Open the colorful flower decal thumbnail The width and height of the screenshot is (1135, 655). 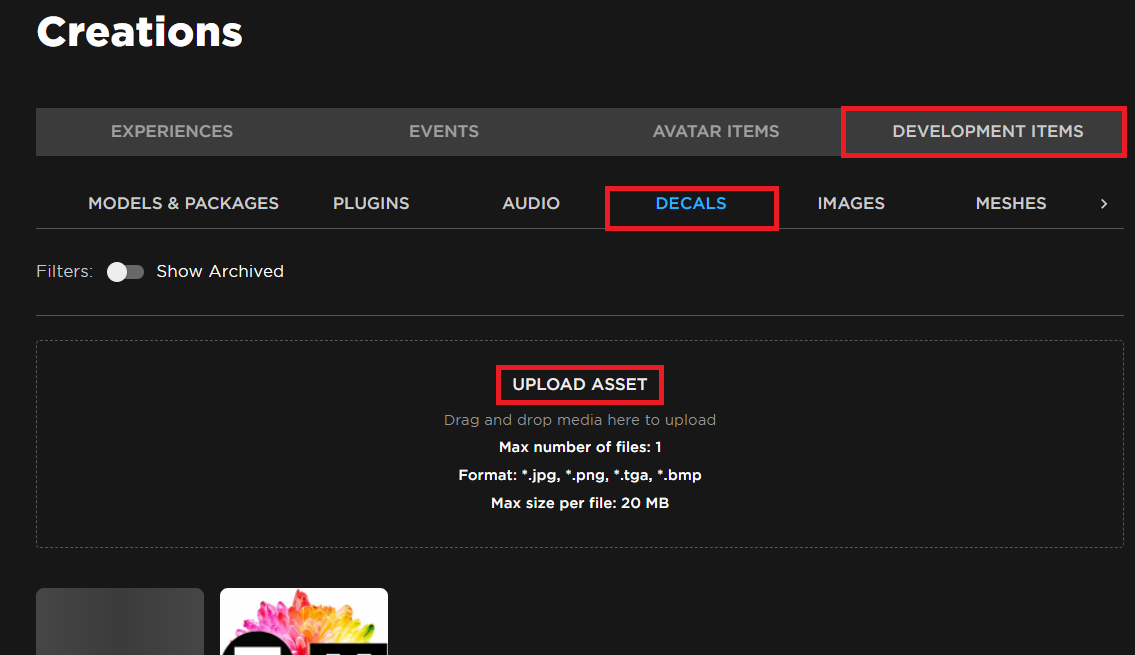pyautogui.click(x=304, y=622)
